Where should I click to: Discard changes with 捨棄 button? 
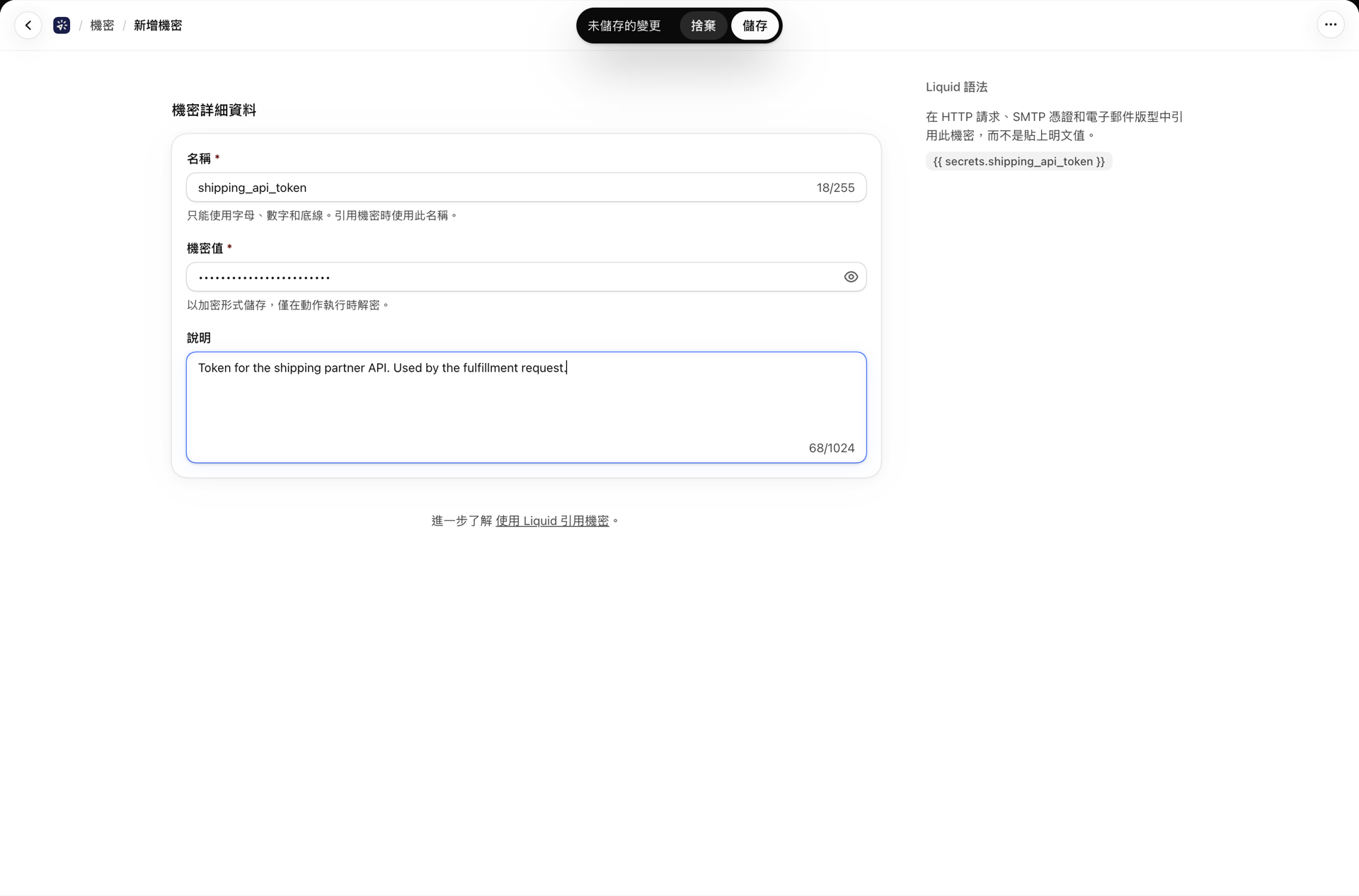pyautogui.click(x=703, y=25)
